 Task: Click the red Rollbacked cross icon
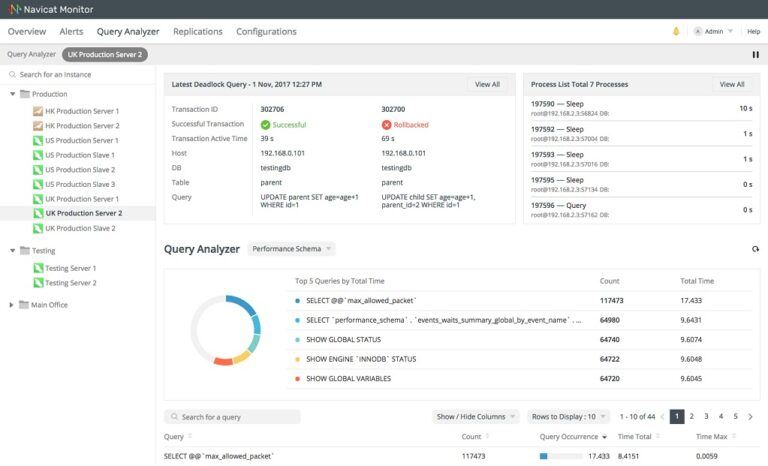(x=386, y=125)
